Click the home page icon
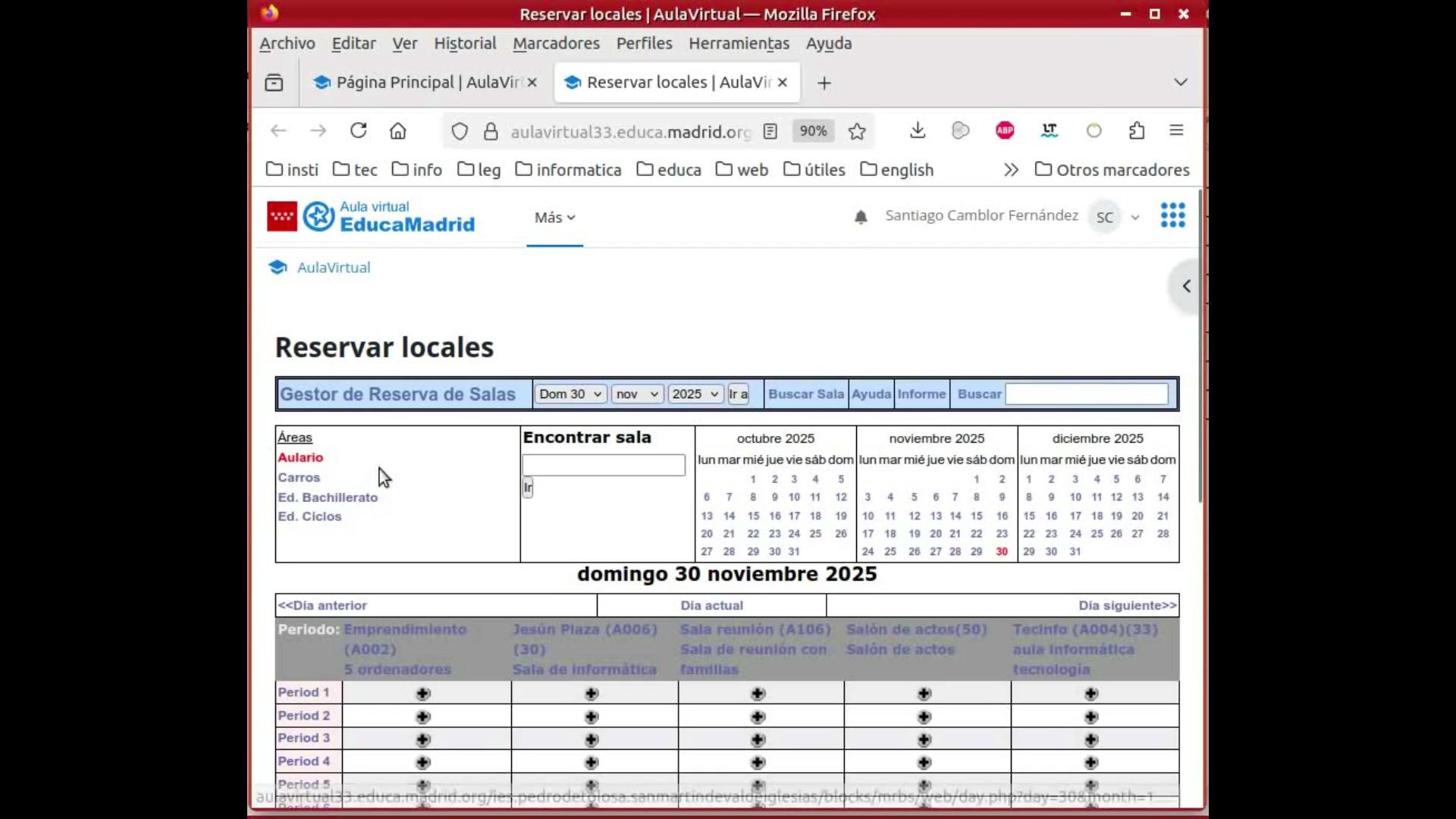Screen dimensions: 1456x819 pyautogui.click(x=398, y=130)
